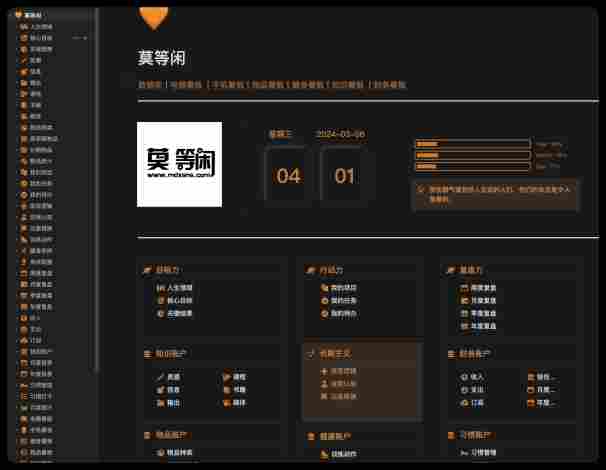
Task: Click the icon beside the 目标力 heading
Action: tap(147, 269)
